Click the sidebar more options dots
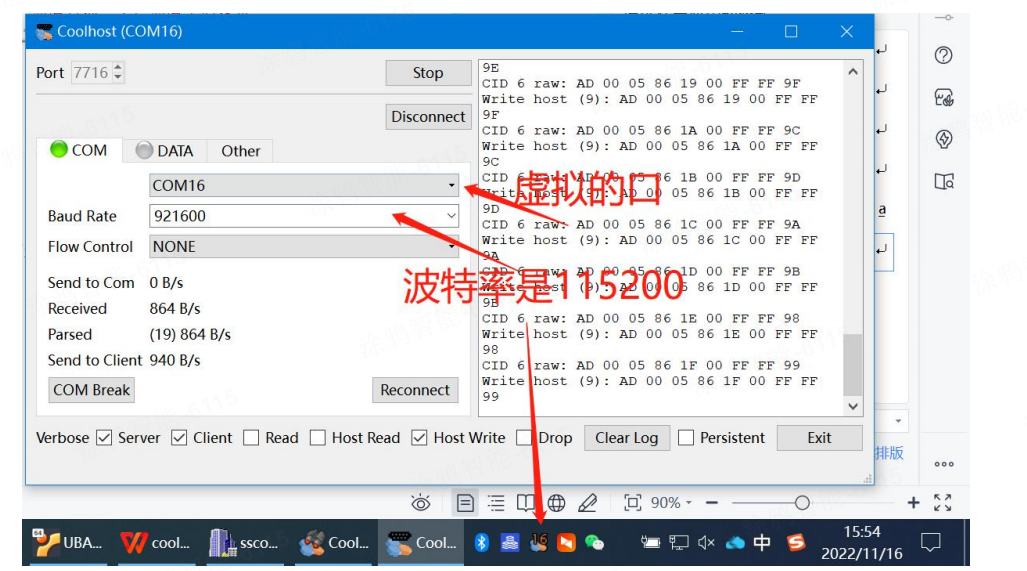This screenshot has width=1027, height=571. pyautogui.click(x=944, y=464)
